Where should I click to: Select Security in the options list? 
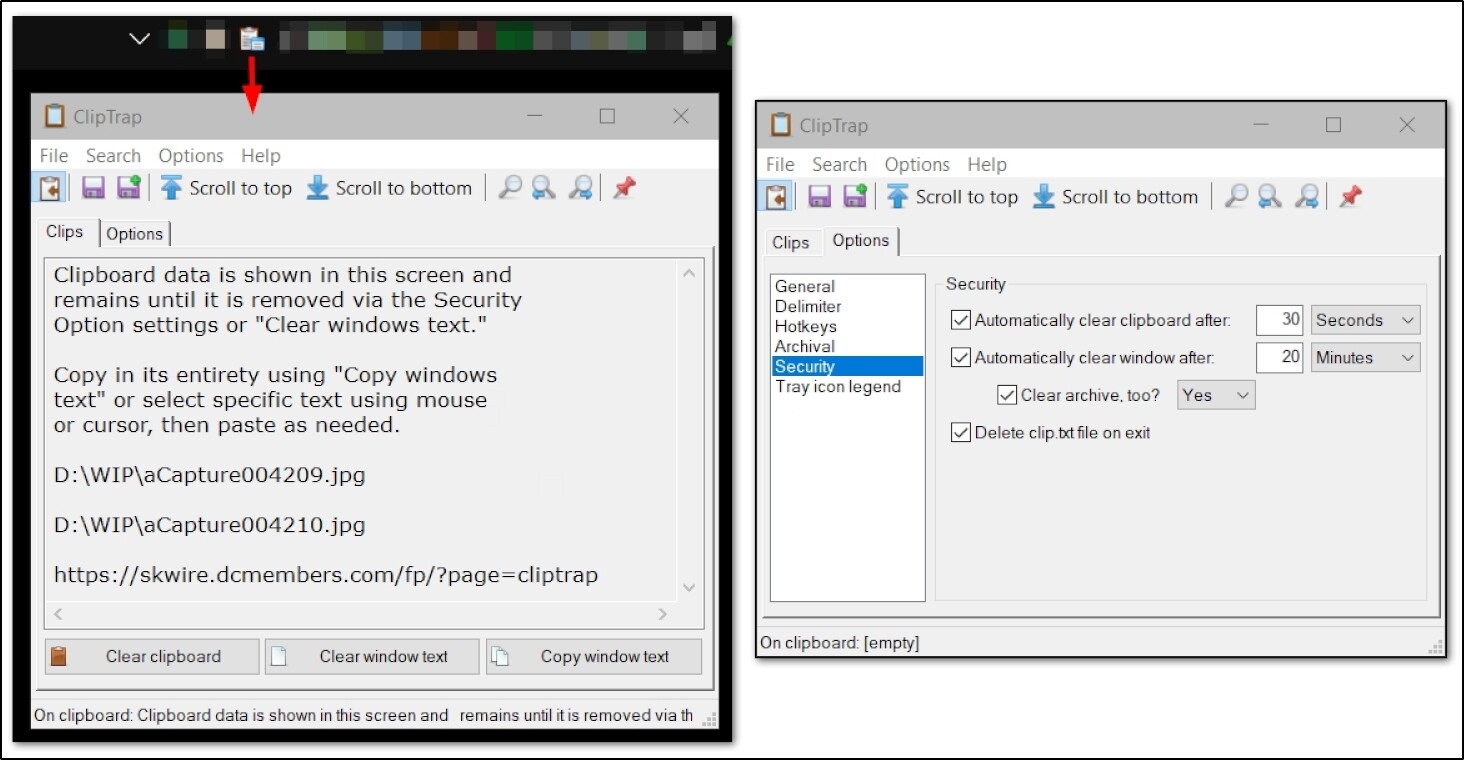[x=847, y=367]
